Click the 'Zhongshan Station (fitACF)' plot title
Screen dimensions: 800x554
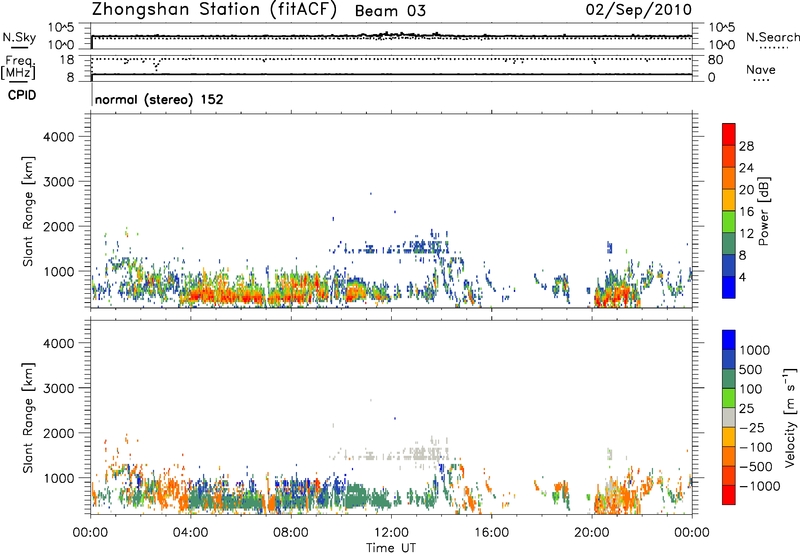pos(215,10)
